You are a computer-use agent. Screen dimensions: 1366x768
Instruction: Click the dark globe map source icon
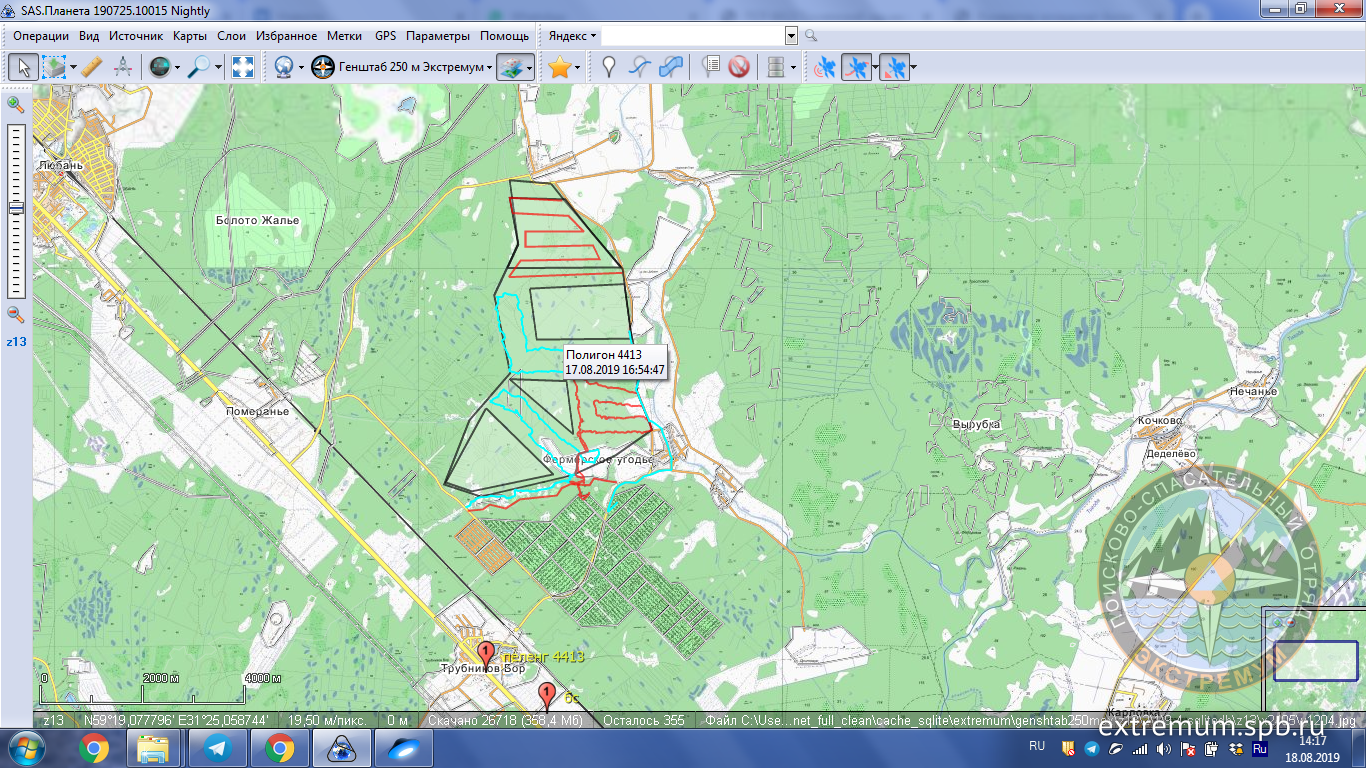[x=159, y=67]
